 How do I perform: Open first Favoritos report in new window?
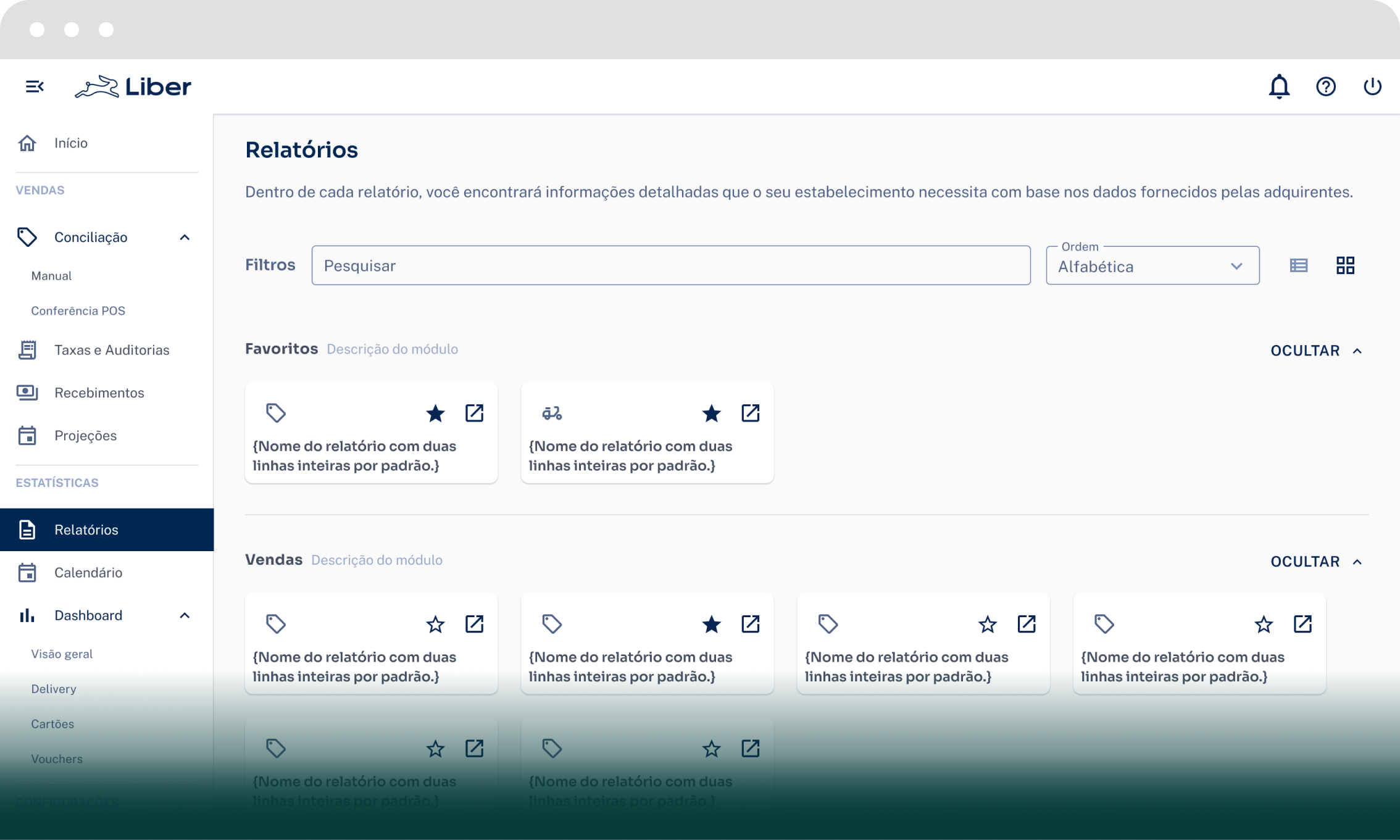tap(474, 413)
